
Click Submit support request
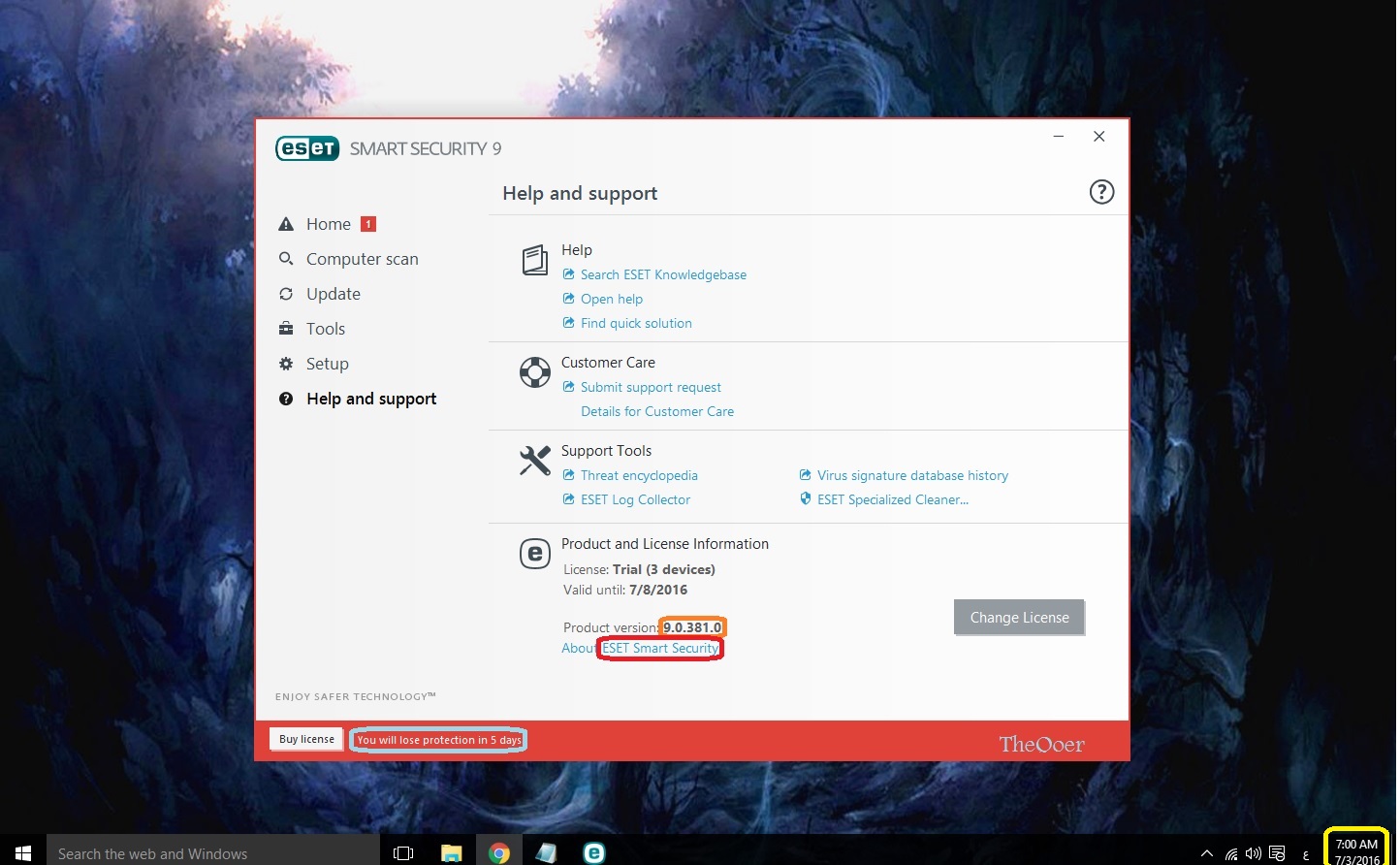point(651,387)
